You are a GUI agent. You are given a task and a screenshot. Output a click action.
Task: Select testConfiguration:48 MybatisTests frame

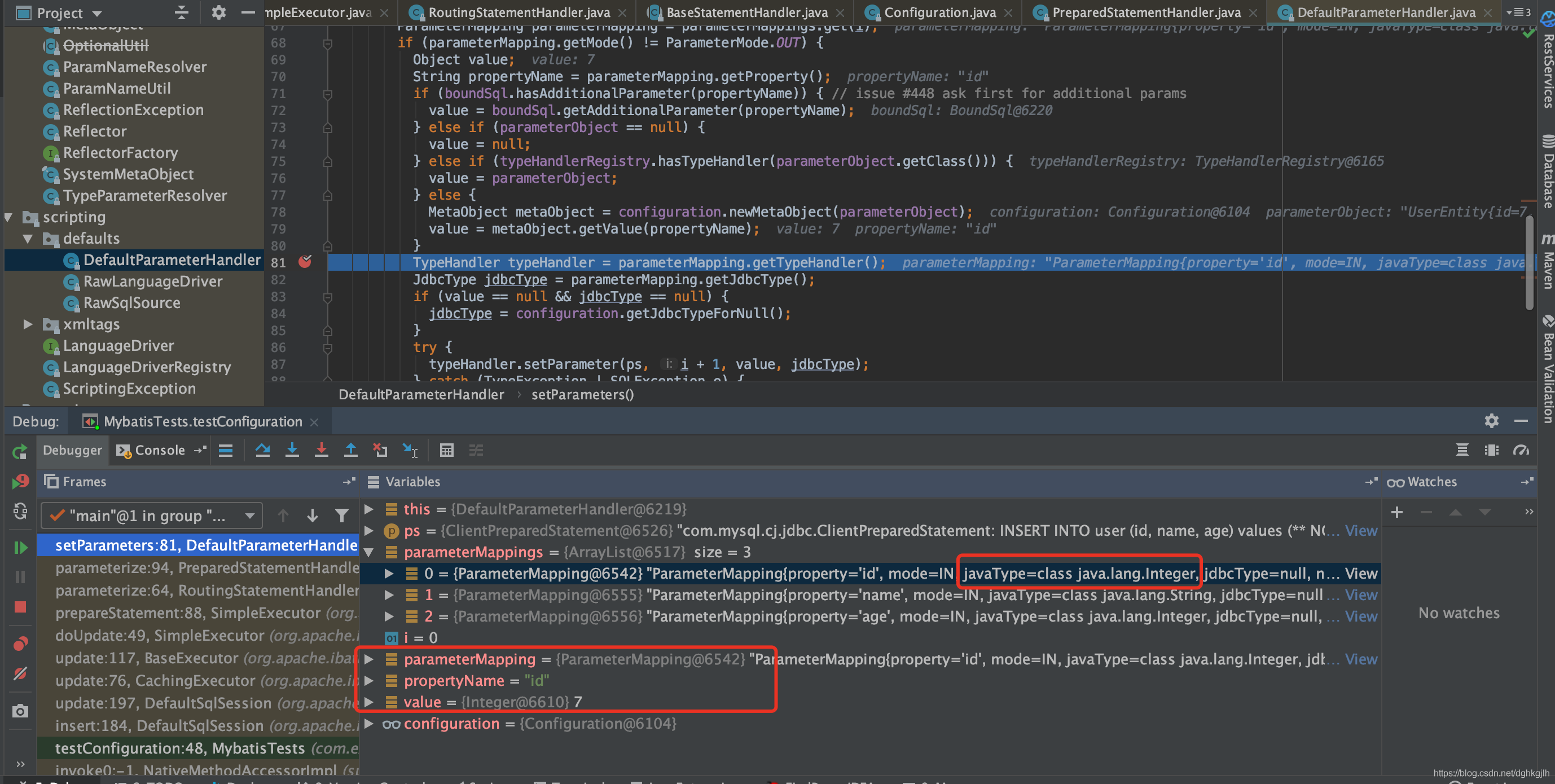[199, 749]
